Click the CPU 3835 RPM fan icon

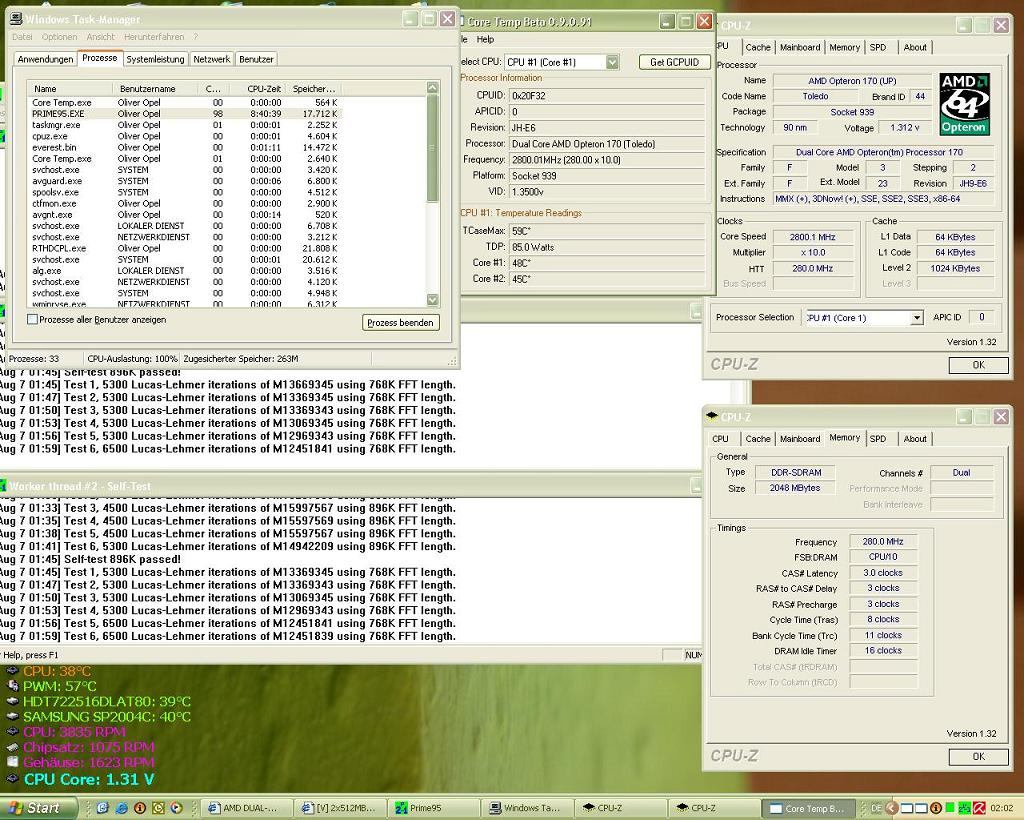pyautogui.click(x=12, y=732)
